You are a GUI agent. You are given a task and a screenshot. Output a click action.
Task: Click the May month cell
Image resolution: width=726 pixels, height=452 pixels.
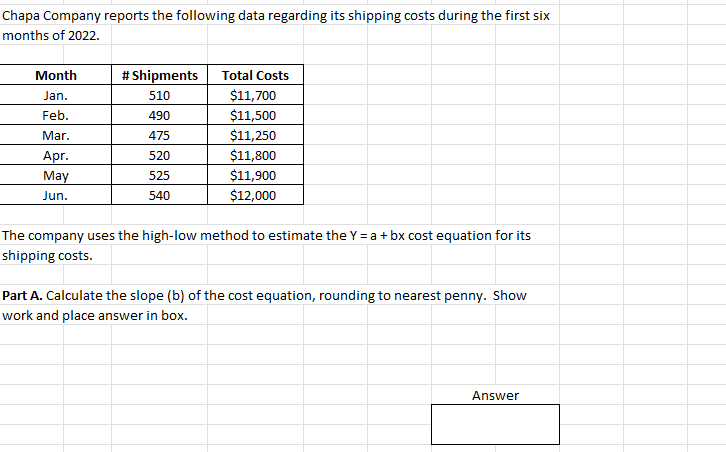click(56, 175)
